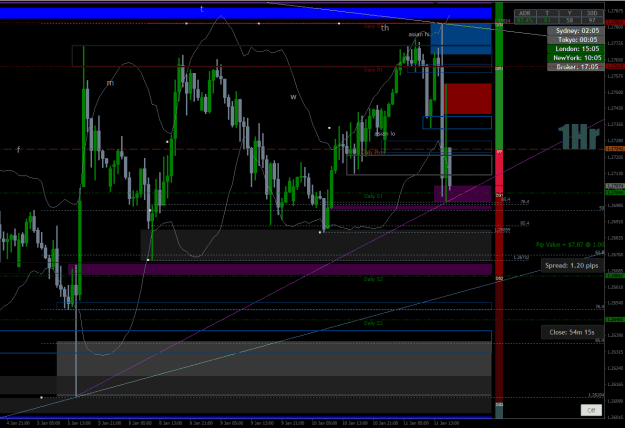
Task: Select the asian hi text label
Action: [x=419, y=34]
